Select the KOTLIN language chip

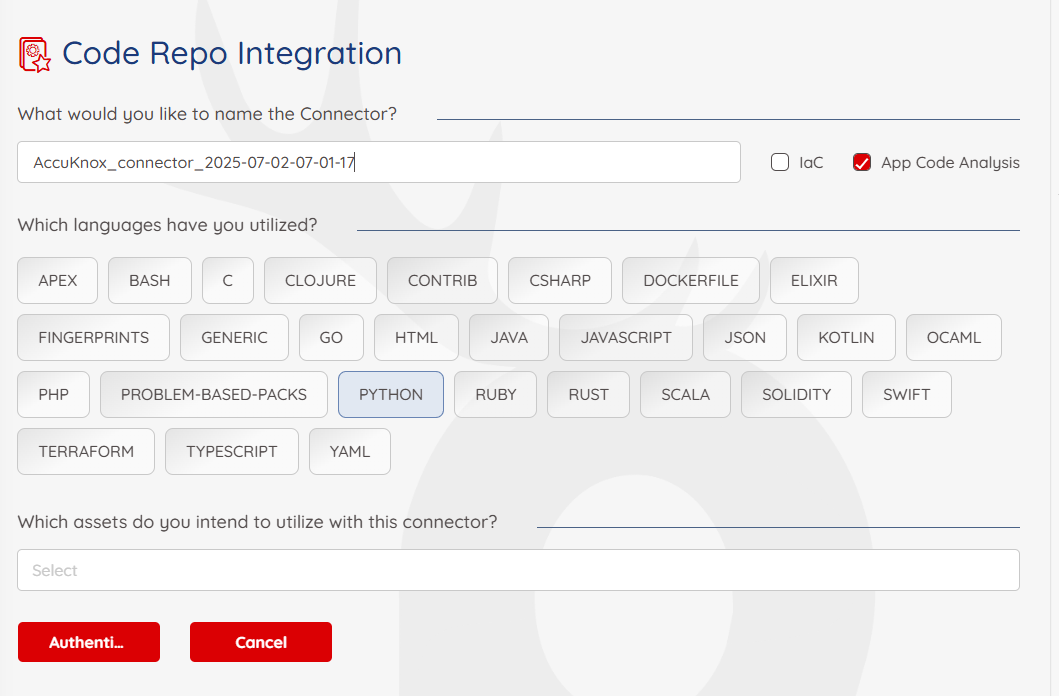pos(846,338)
